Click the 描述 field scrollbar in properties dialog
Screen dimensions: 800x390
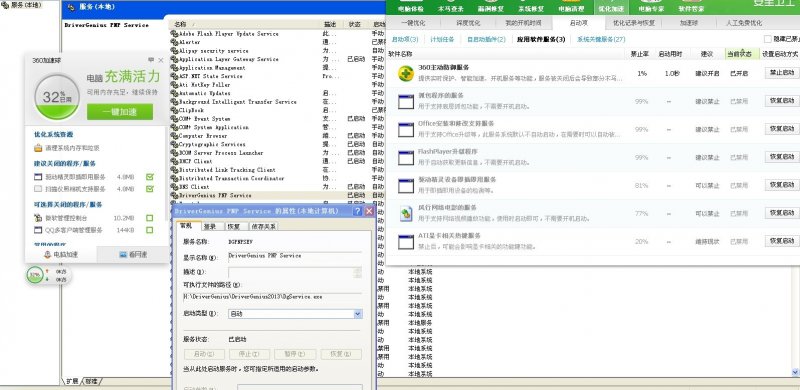(359, 273)
